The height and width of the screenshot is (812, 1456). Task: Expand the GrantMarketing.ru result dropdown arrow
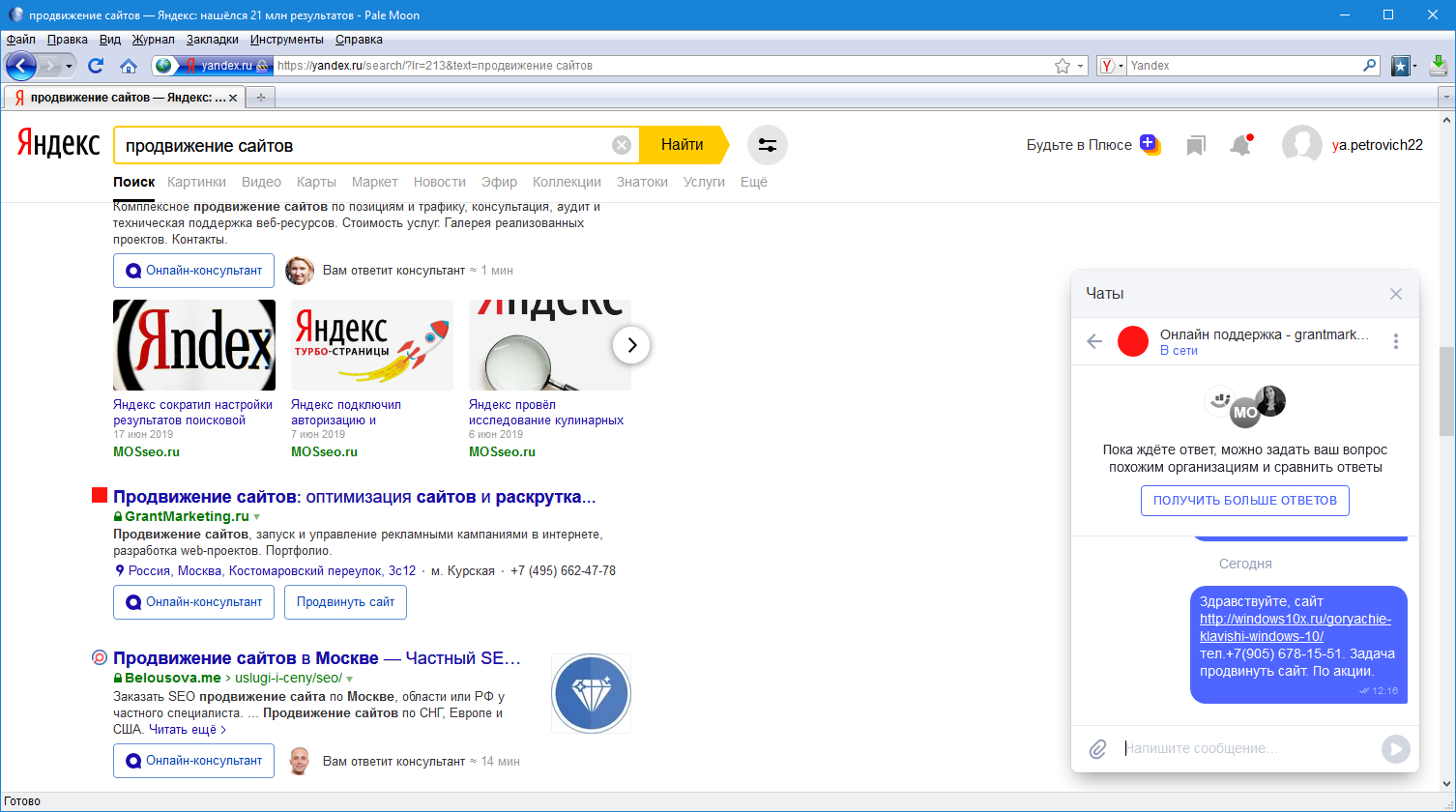[x=256, y=517]
